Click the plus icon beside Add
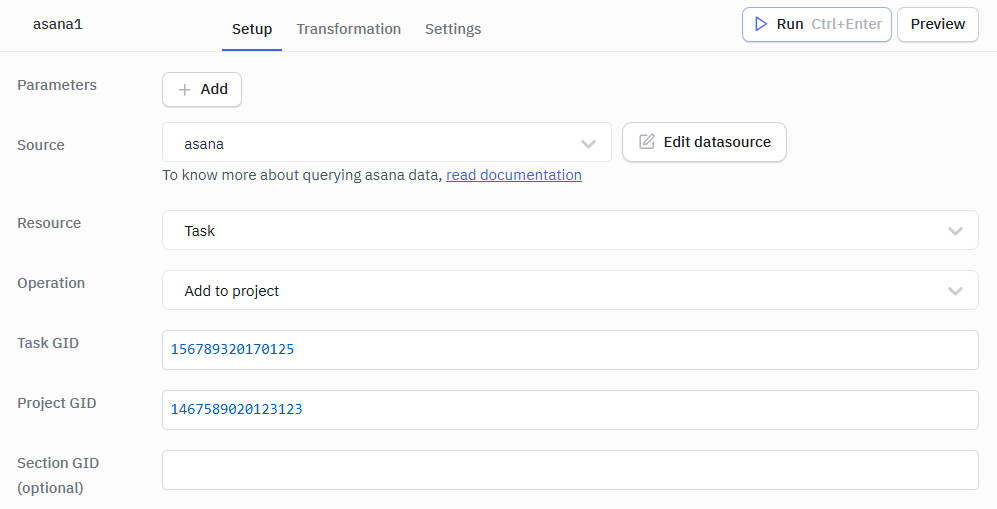Viewport: 997px width, 509px height. click(184, 90)
